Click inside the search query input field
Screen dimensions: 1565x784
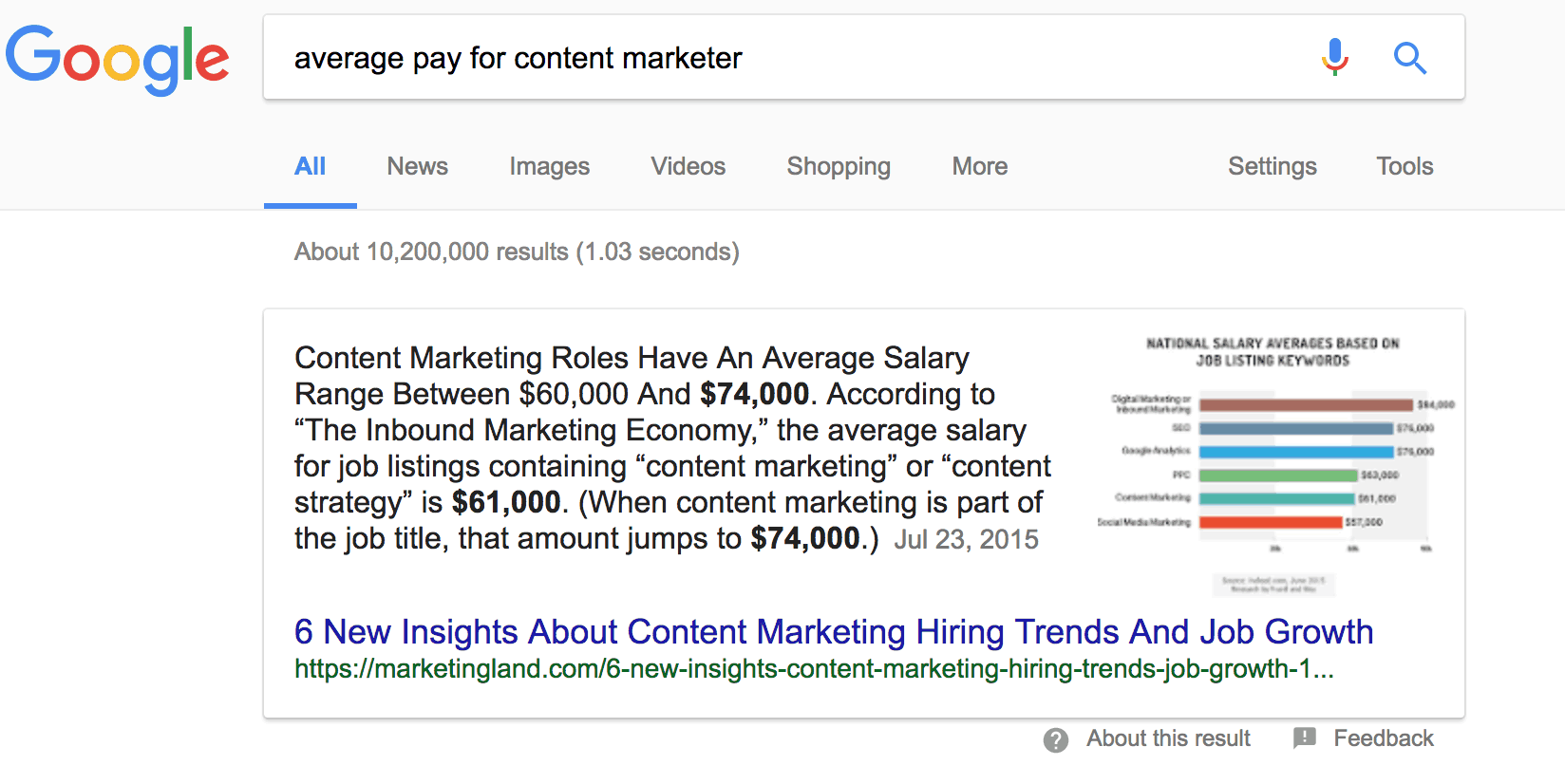[798, 58]
